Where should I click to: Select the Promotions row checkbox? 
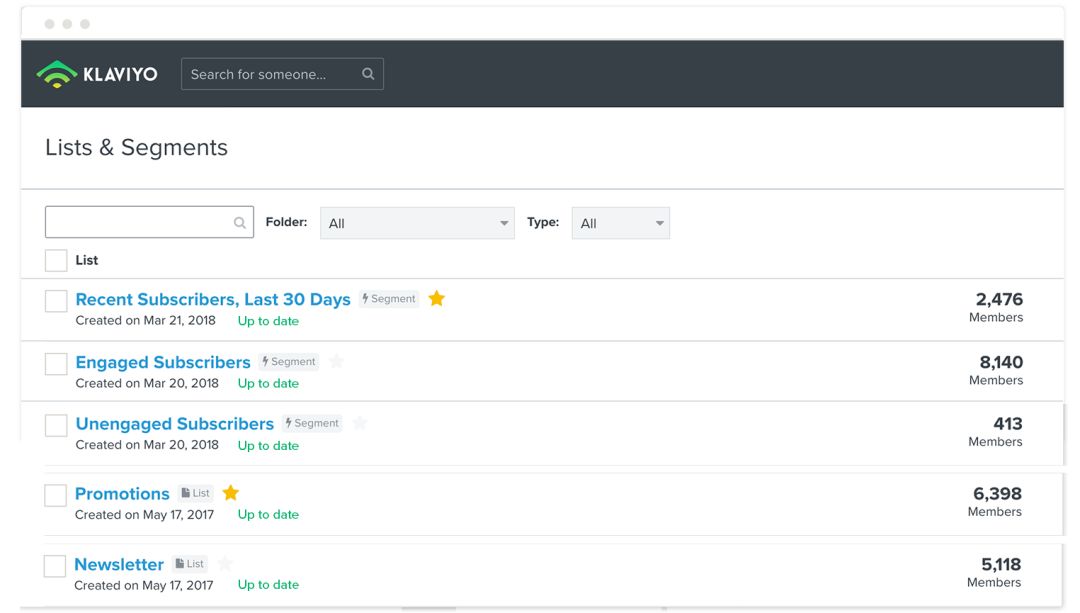pyautogui.click(x=56, y=496)
